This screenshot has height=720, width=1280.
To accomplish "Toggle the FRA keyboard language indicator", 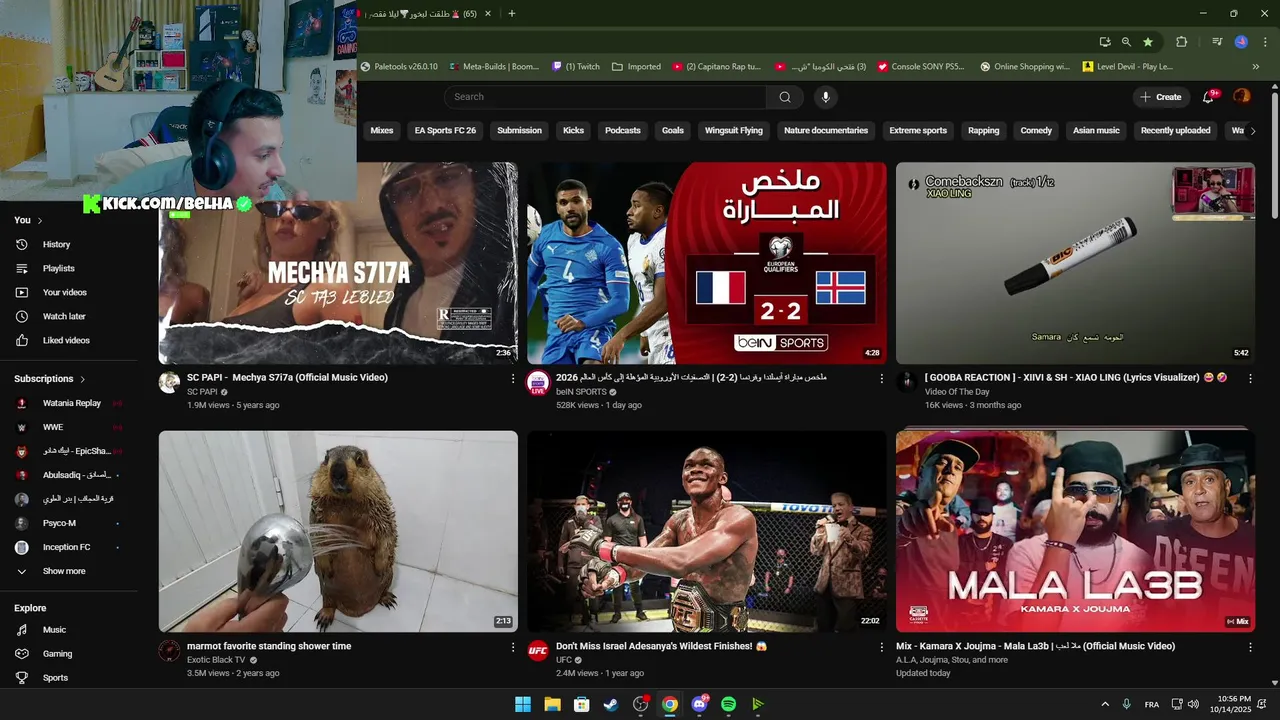I will [1152, 704].
